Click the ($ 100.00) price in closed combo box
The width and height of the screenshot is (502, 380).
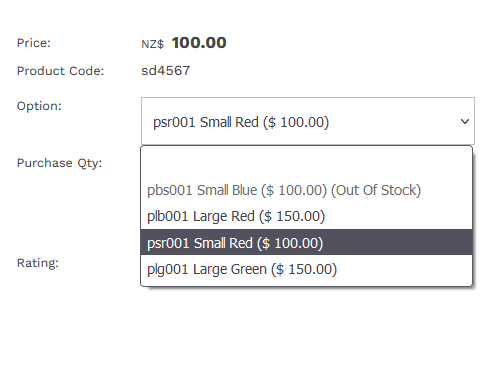click(x=296, y=122)
